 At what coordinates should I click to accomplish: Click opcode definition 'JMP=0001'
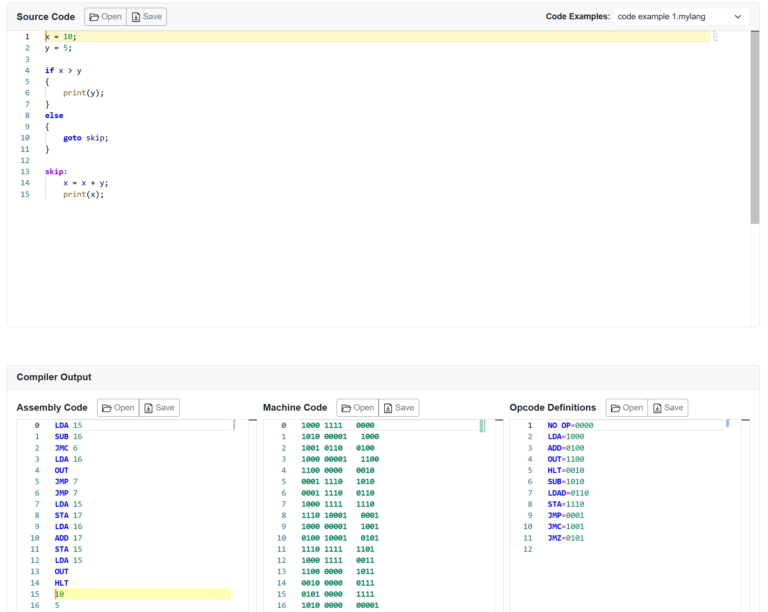tap(566, 516)
